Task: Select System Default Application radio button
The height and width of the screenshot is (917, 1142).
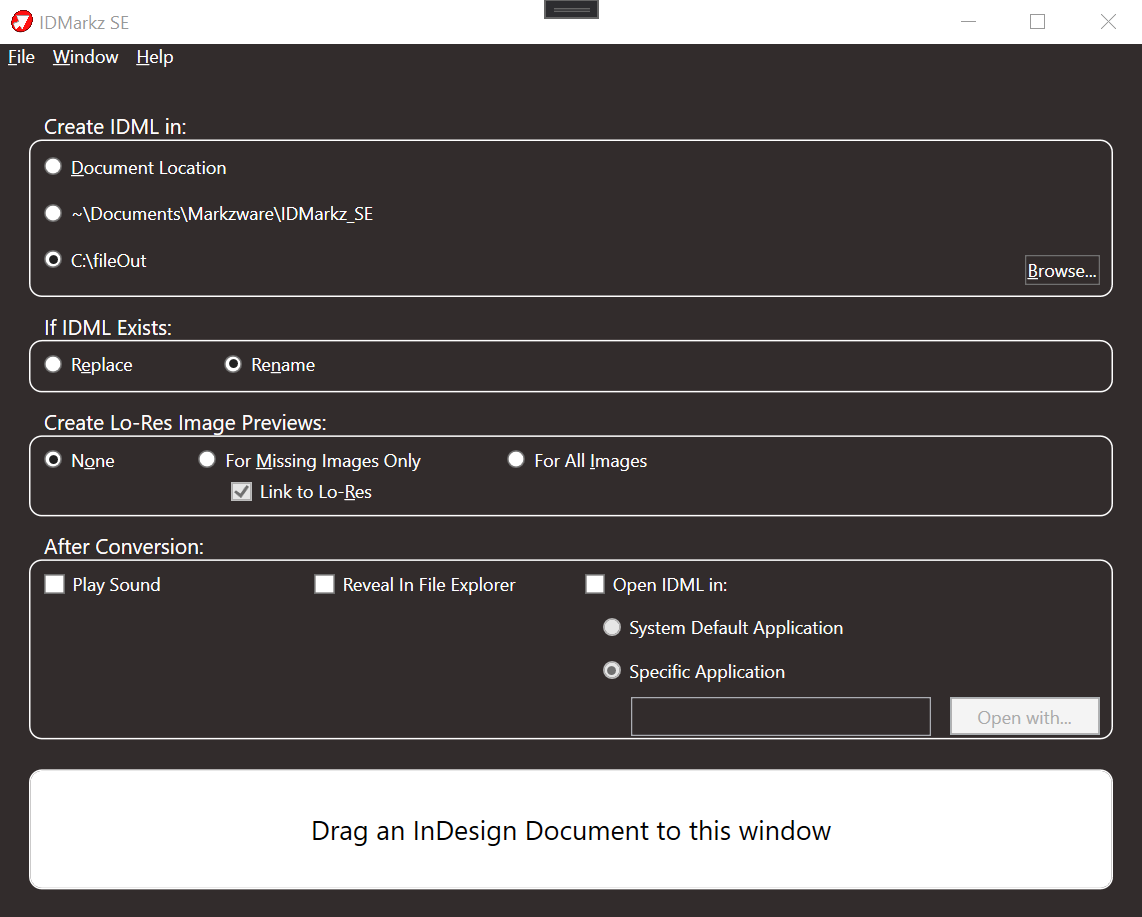Action: [x=612, y=628]
